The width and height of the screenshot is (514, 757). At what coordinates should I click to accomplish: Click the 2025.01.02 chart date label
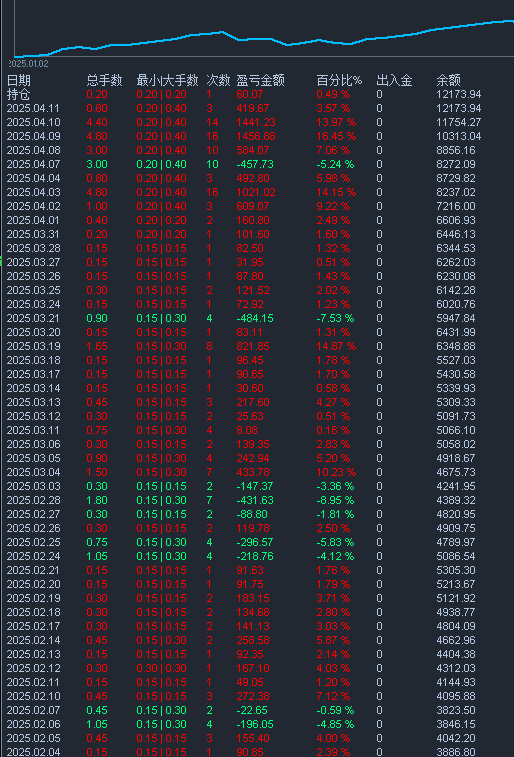coord(28,64)
